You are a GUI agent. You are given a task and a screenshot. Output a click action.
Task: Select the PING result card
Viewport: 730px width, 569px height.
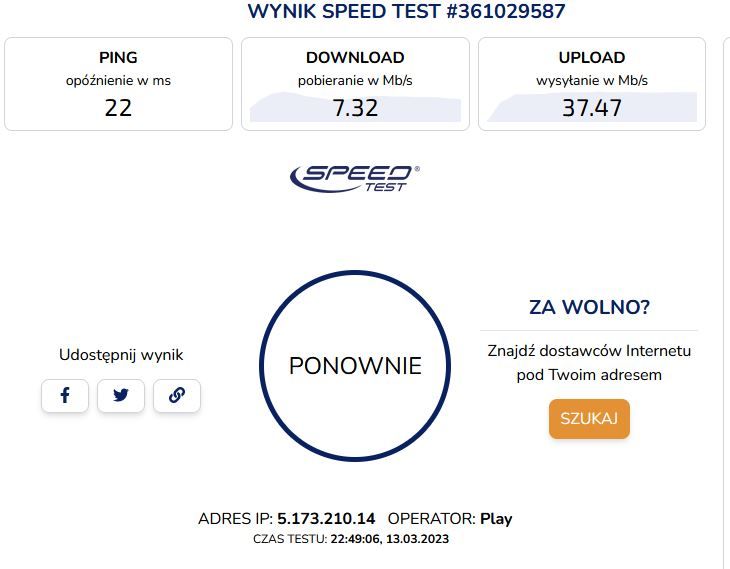click(118, 84)
